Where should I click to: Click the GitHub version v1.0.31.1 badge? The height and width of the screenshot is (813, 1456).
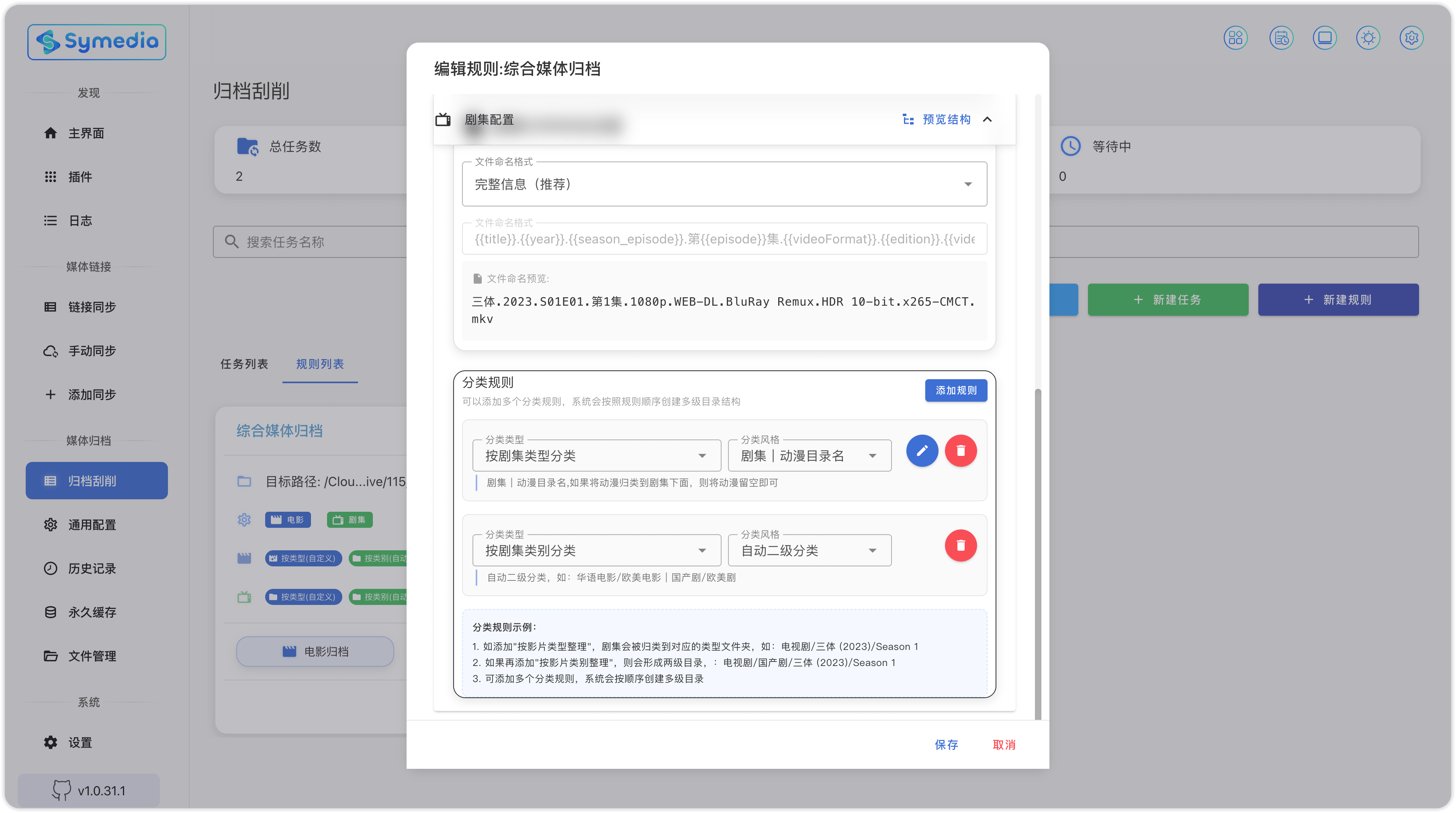coord(89,790)
